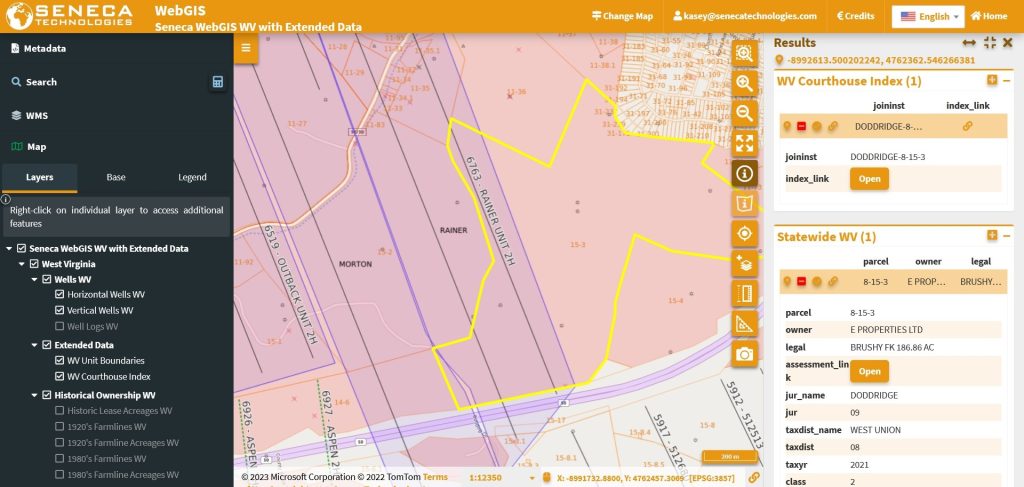Zoom to DODDRIDGE-8 row using pin icon
The width and height of the screenshot is (1024, 487).
787,126
